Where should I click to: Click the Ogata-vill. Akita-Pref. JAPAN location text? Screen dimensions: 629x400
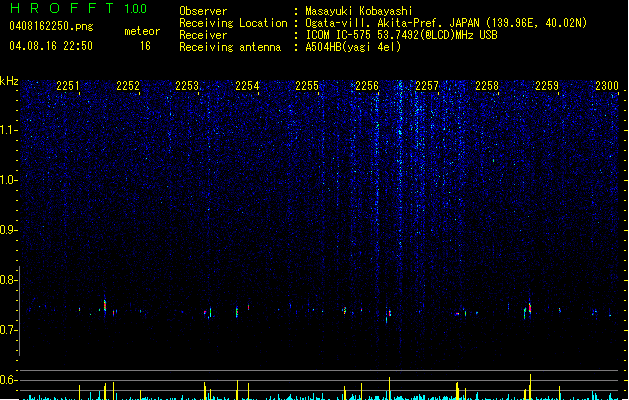click(446, 23)
